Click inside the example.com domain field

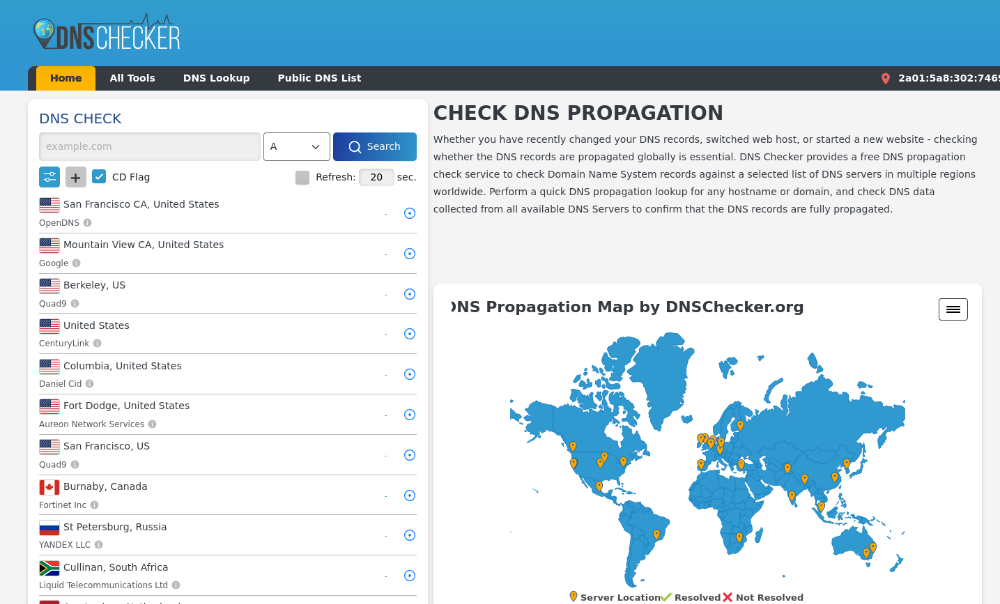click(150, 147)
